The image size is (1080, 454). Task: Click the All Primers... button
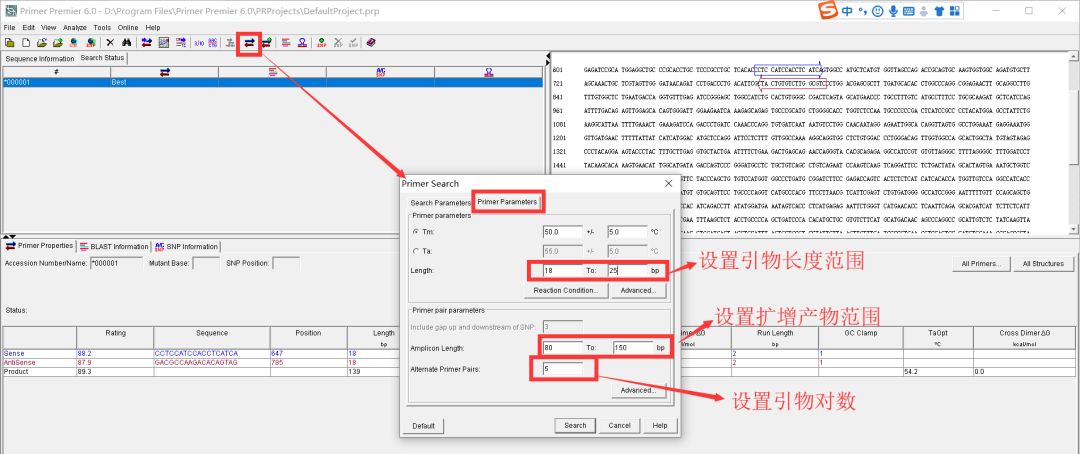(x=981, y=264)
